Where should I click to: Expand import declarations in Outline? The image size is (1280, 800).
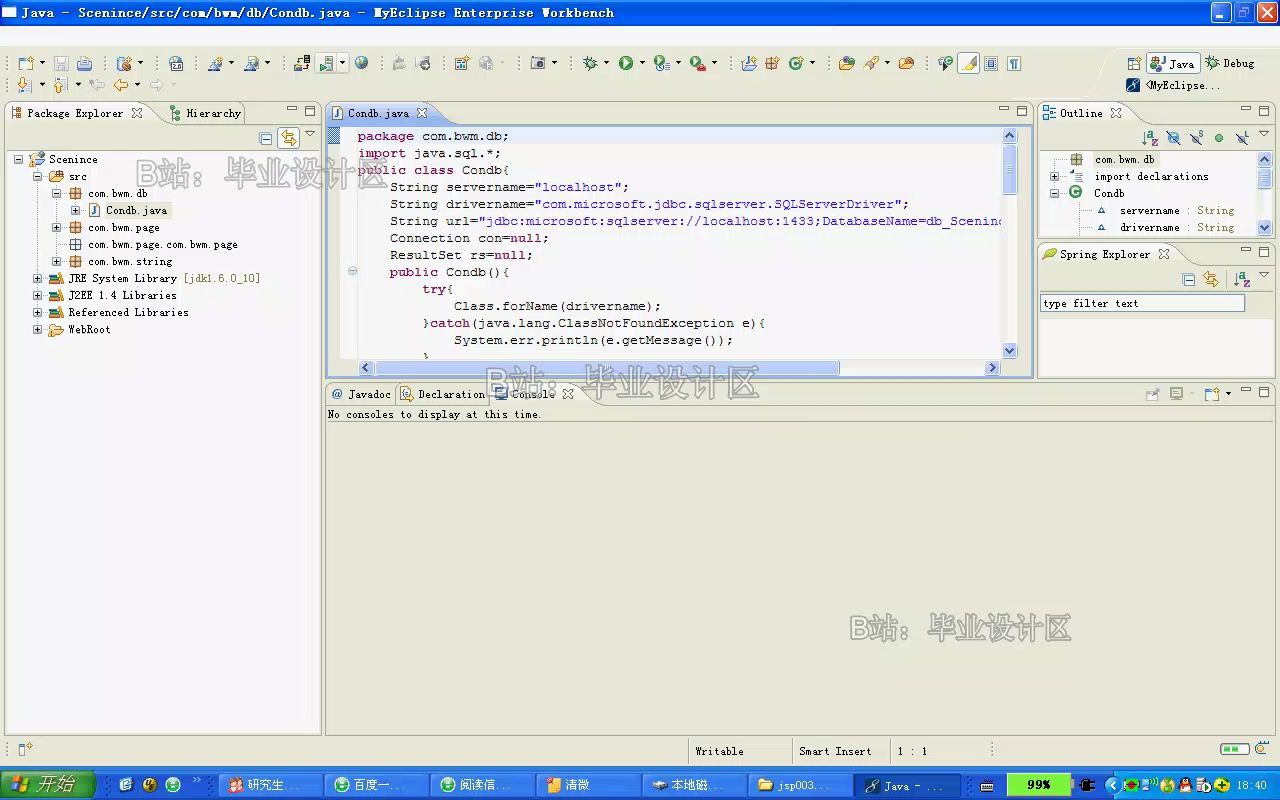pyautogui.click(x=1054, y=176)
